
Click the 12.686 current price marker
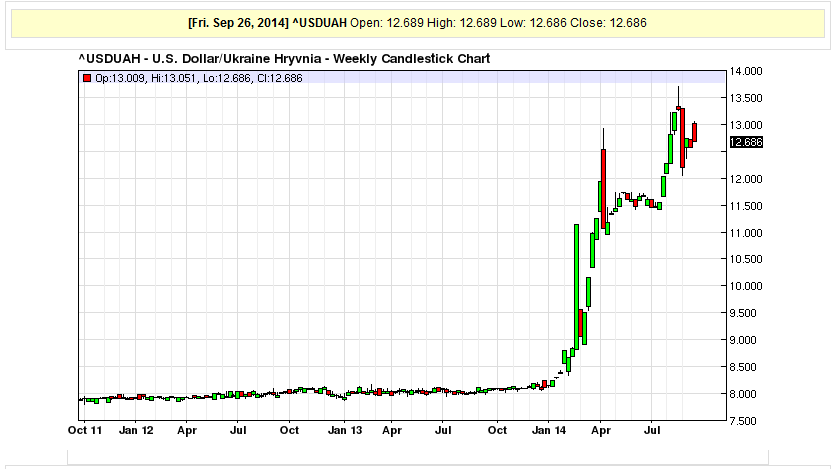pos(746,142)
